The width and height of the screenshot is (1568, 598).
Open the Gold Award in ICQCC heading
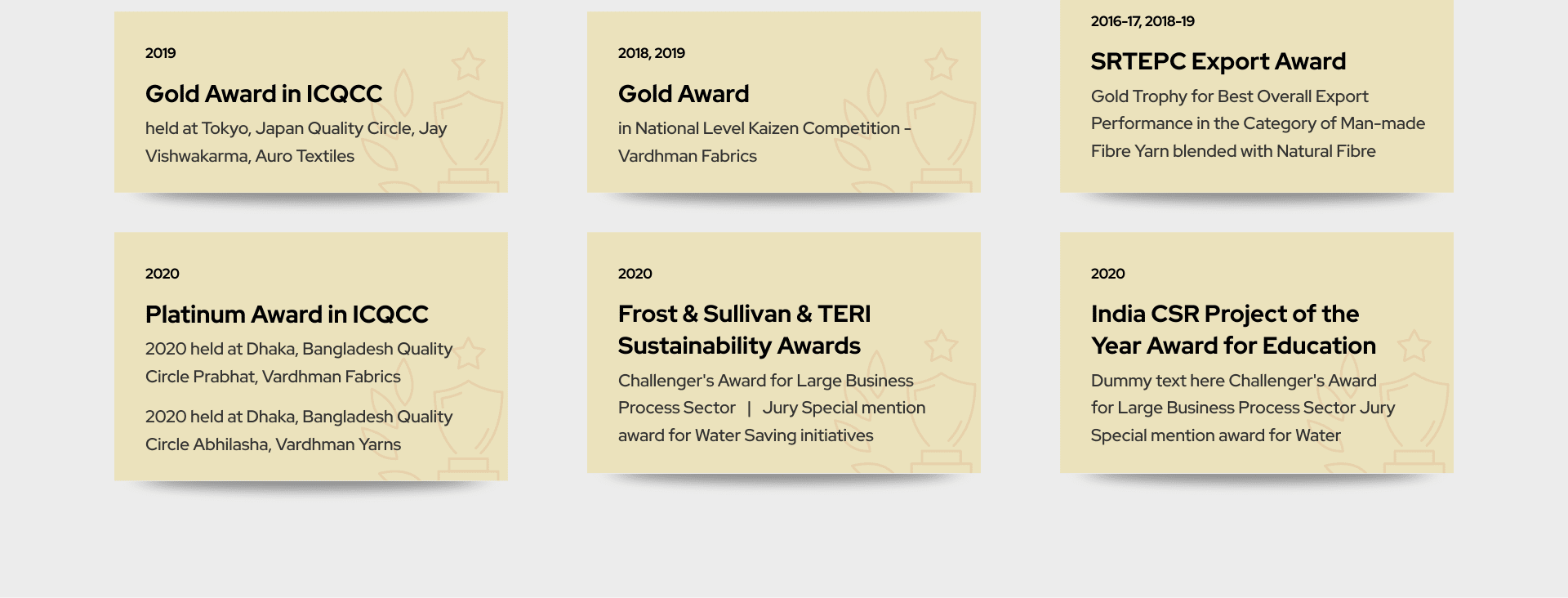pyautogui.click(x=264, y=94)
